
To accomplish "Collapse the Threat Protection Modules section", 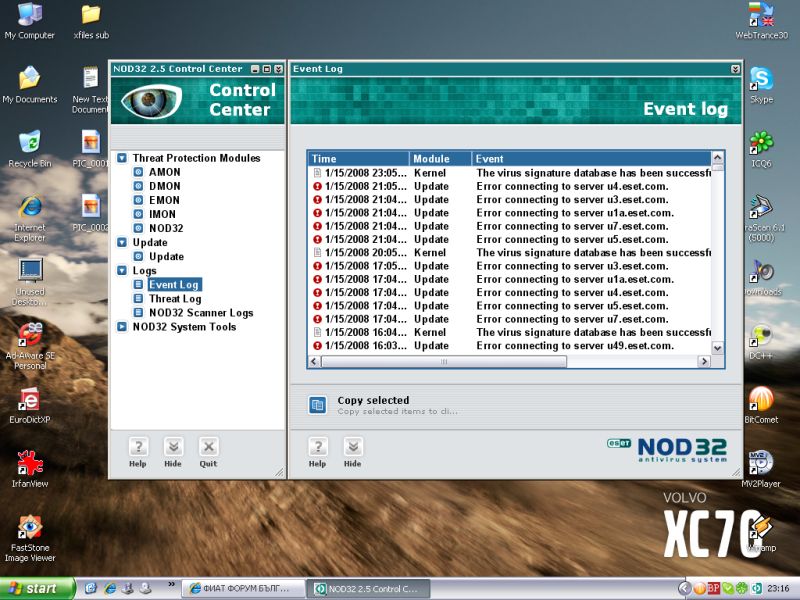I will click(x=122, y=158).
